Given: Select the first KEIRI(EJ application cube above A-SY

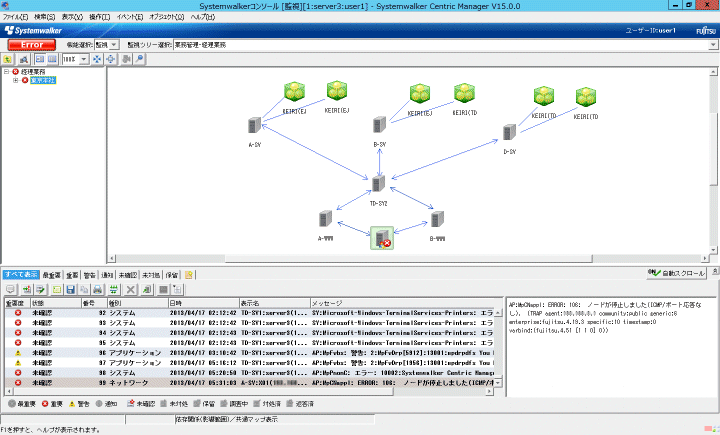Looking at the screenshot, I should [294, 91].
